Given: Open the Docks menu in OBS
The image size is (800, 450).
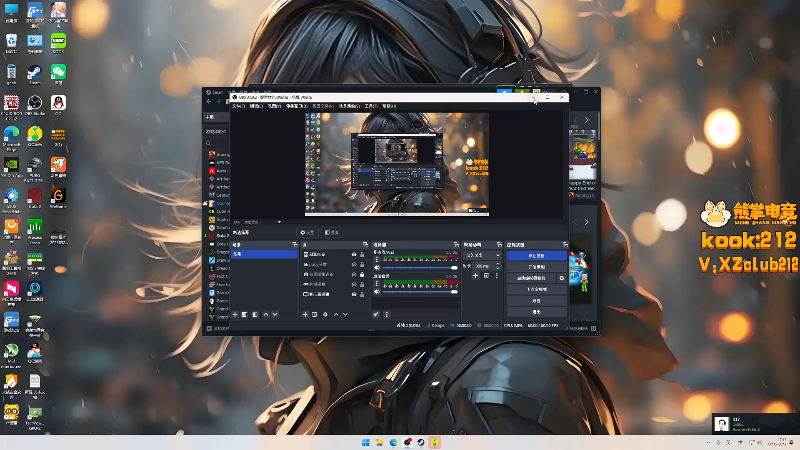Looking at the screenshot, I should [x=296, y=106].
